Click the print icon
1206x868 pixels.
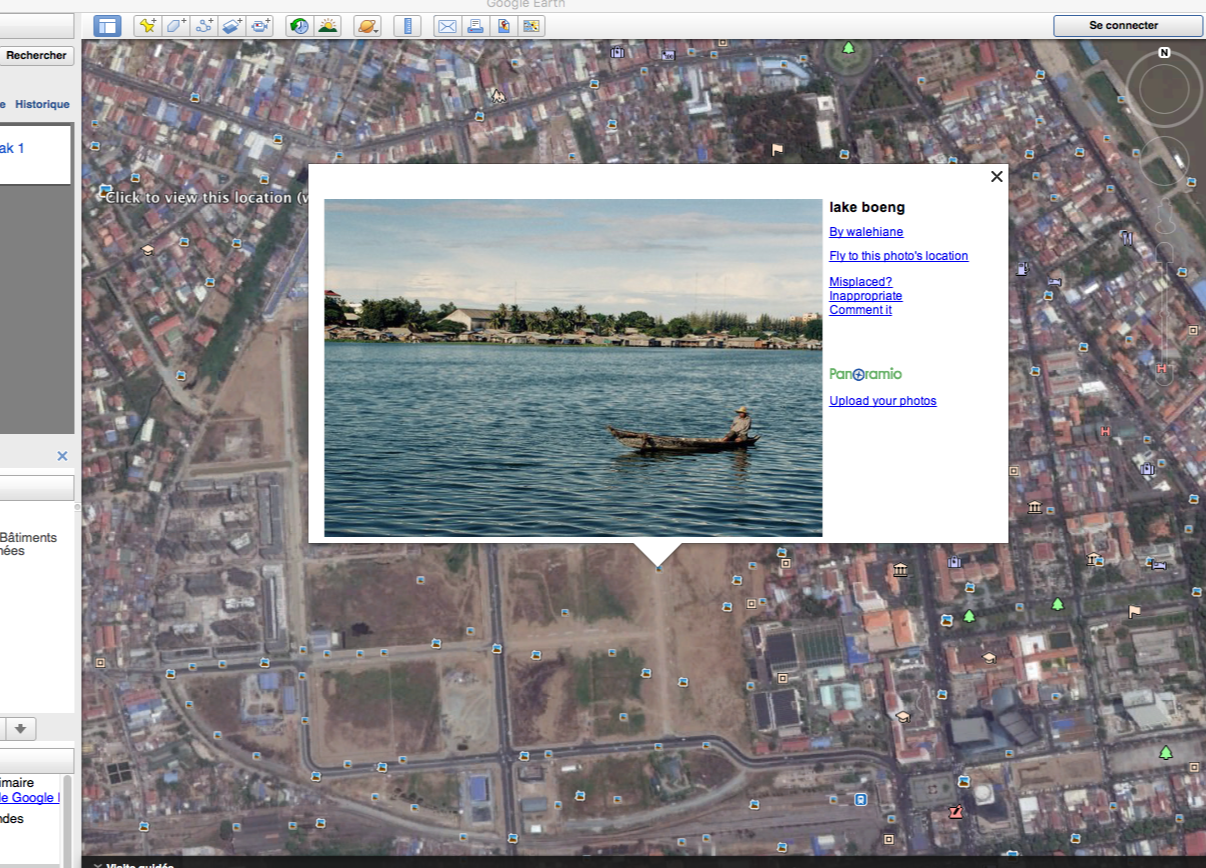(x=475, y=26)
